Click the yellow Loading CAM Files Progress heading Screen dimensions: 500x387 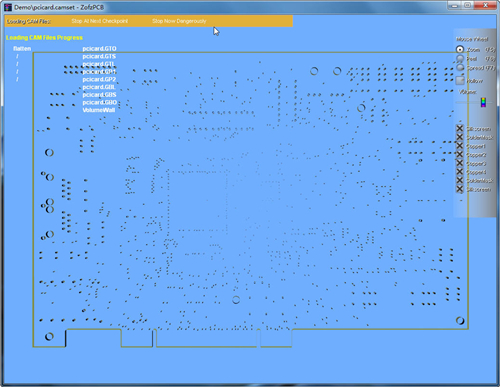click(44, 38)
